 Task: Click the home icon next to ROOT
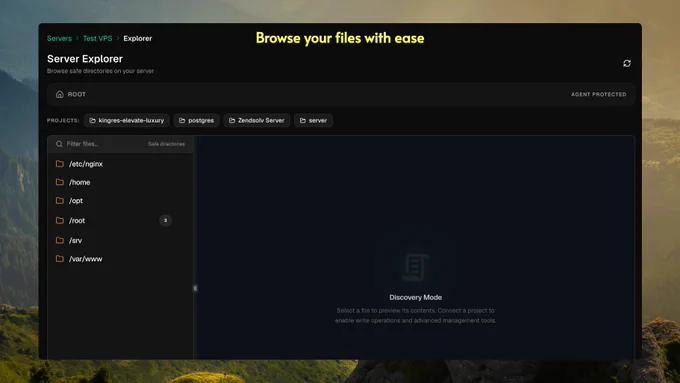pyautogui.click(x=60, y=94)
